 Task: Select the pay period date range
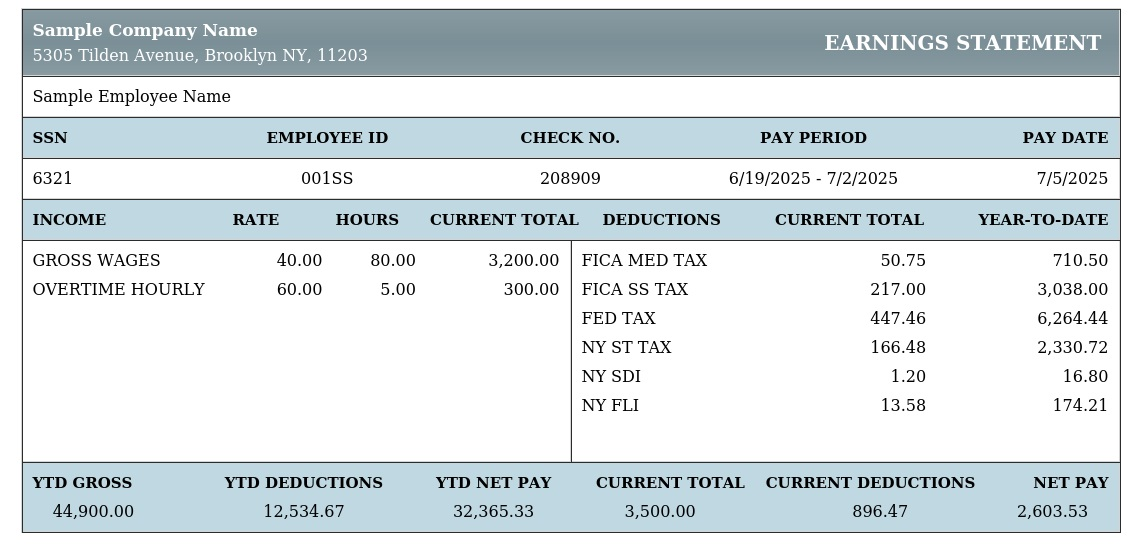[813, 179]
